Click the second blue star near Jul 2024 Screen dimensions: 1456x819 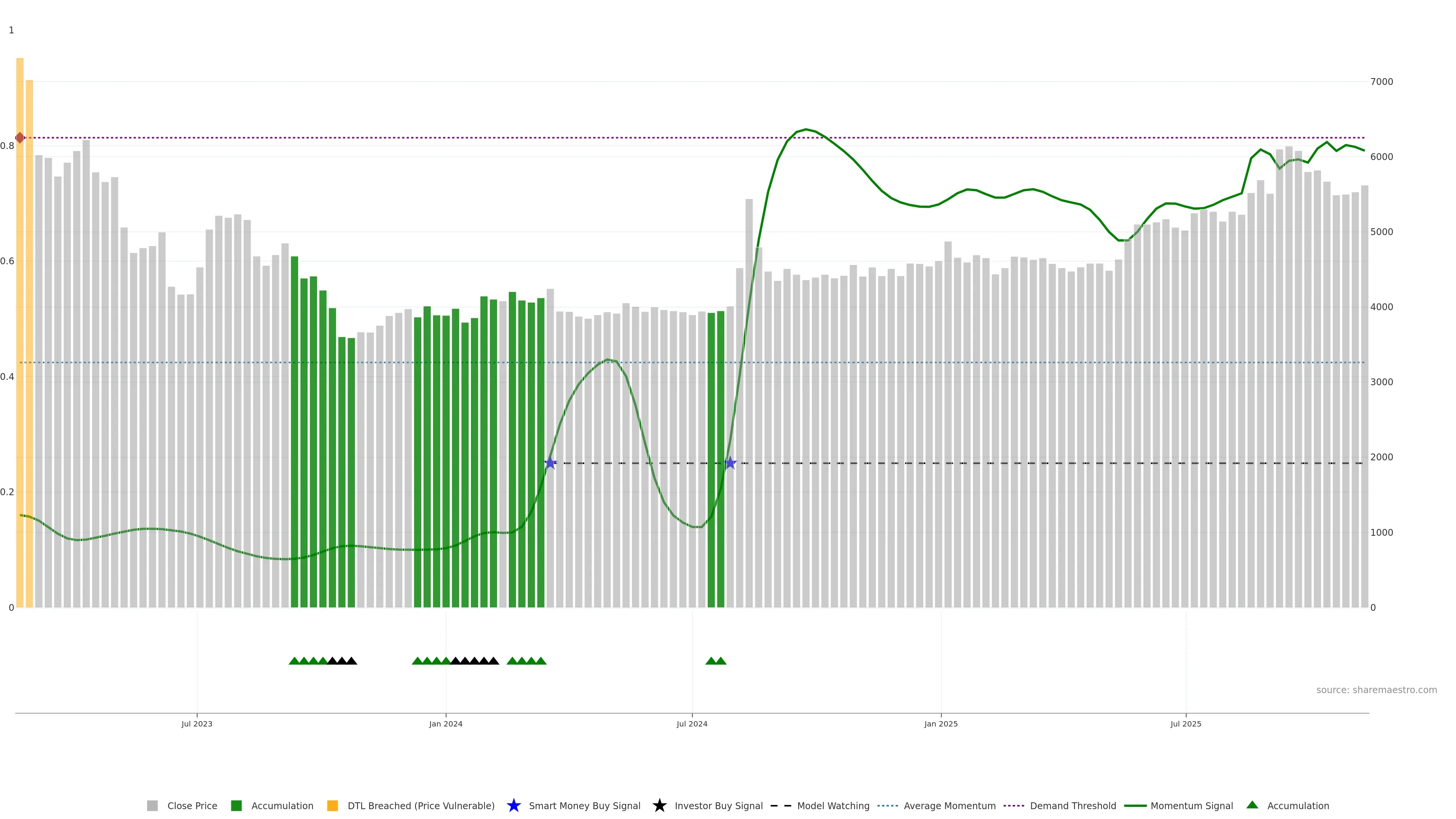coord(730,463)
